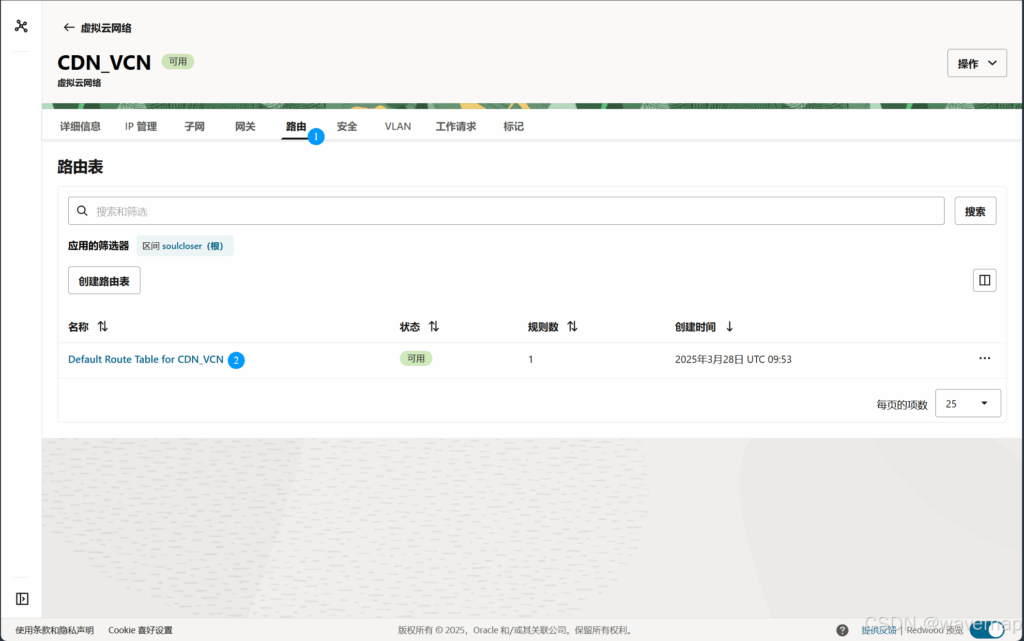Sort by 创建时间 descending arrow
This screenshot has height=641, width=1024.
(x=729, y=326)
